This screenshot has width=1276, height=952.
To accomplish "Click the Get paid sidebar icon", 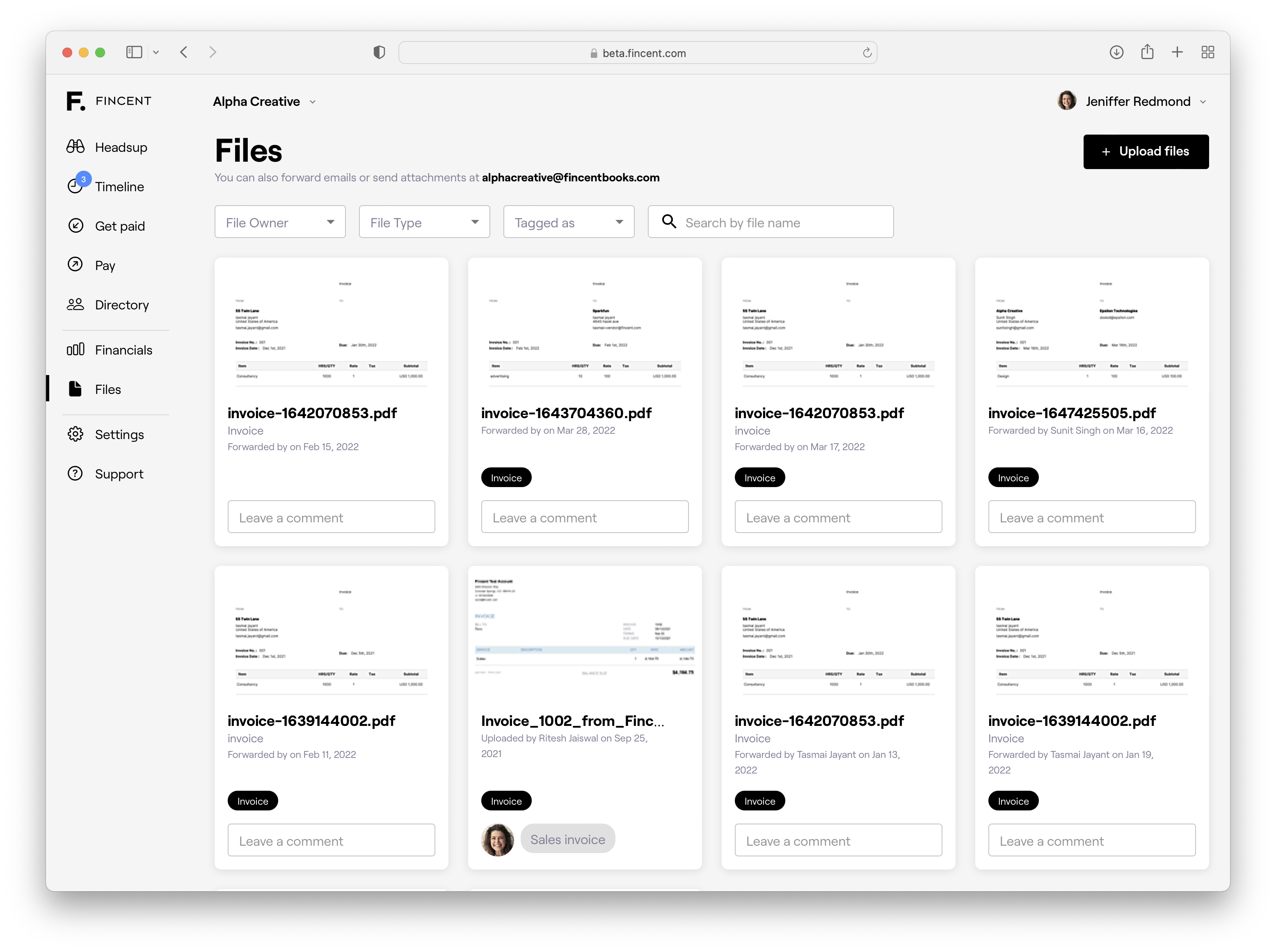I will [x=75, y=225].
